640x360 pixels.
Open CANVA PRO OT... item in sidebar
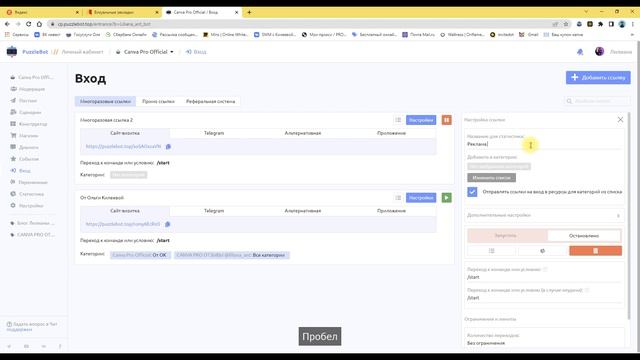coord(32,235)
